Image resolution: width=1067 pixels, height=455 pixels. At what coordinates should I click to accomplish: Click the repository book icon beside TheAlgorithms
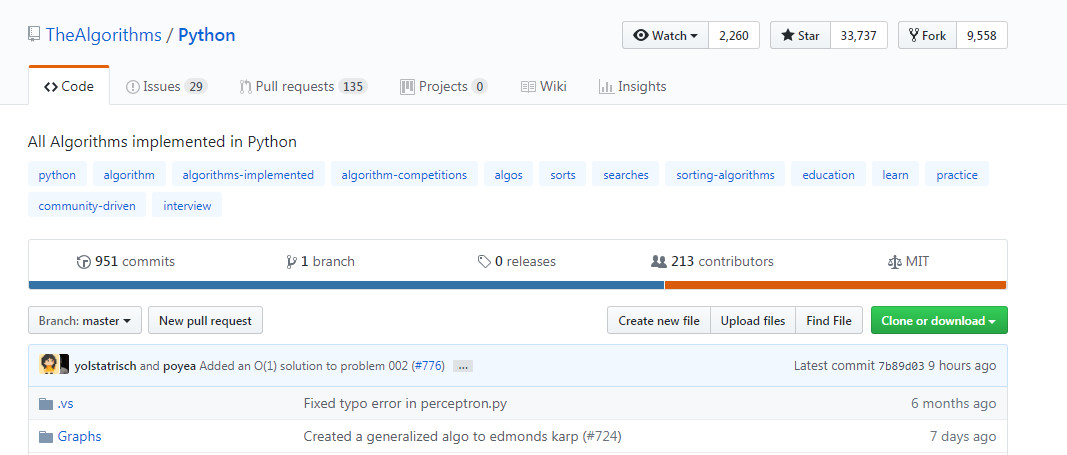point(33,35)
